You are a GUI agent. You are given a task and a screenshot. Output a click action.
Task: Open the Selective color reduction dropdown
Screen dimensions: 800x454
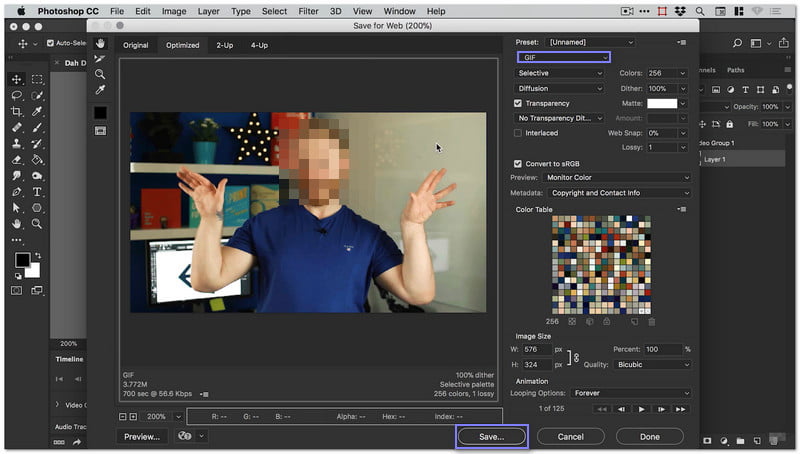[x=560, y=73]
